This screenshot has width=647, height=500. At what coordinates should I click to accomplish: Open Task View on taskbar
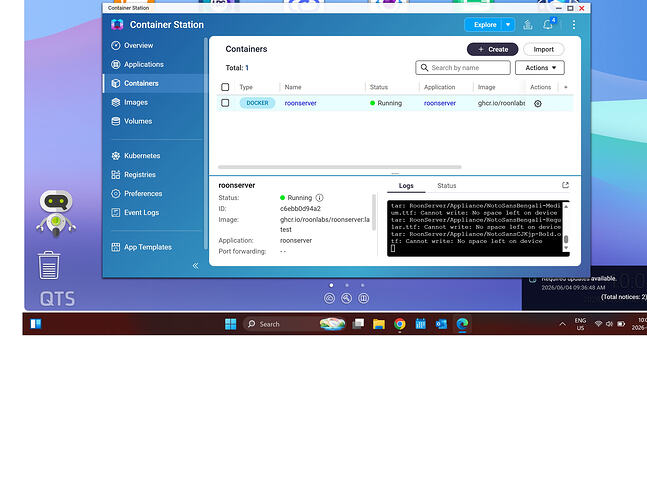point(358,324)
